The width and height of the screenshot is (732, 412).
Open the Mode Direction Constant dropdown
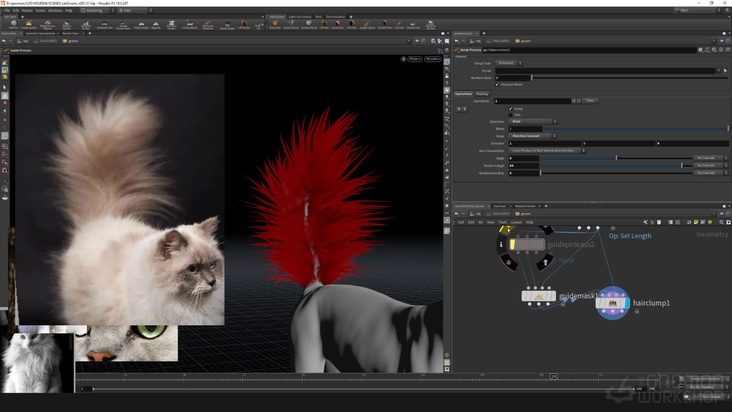[532, 136]
